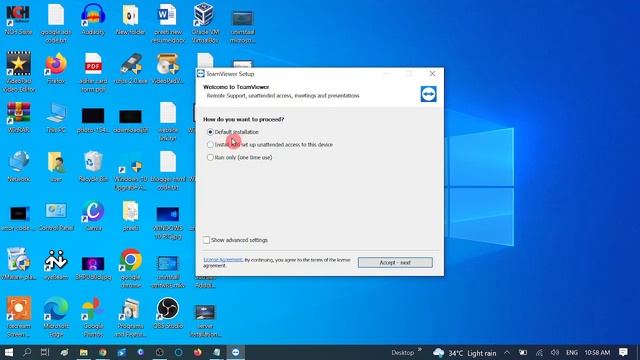Open NCH Suite desktop shortcut

pyautogui.click(x=18, y=20)
